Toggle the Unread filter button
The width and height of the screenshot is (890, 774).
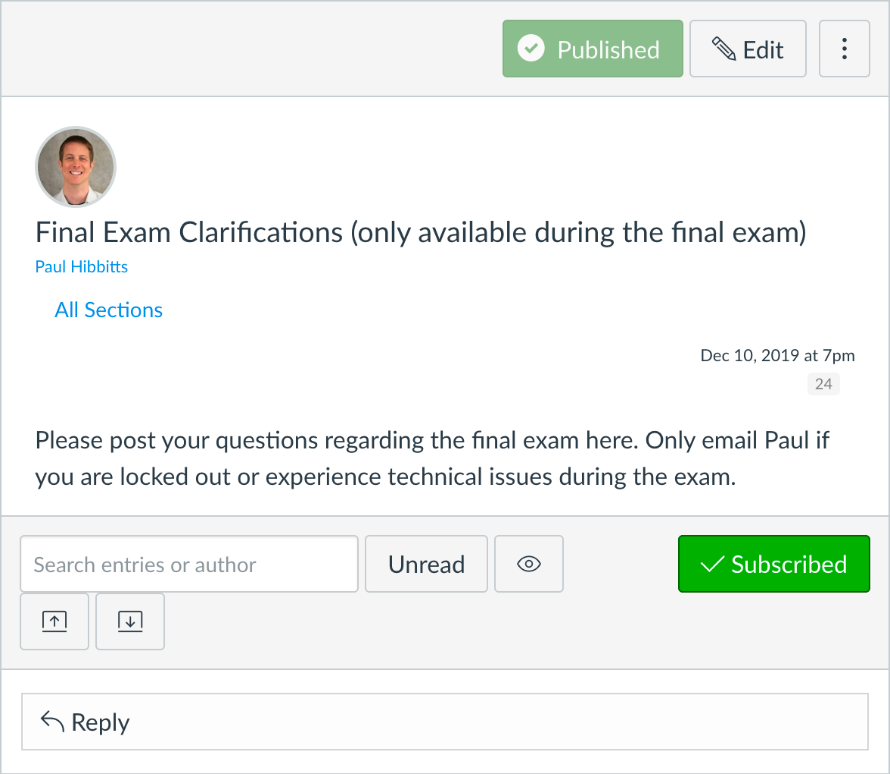pos(426,564)
